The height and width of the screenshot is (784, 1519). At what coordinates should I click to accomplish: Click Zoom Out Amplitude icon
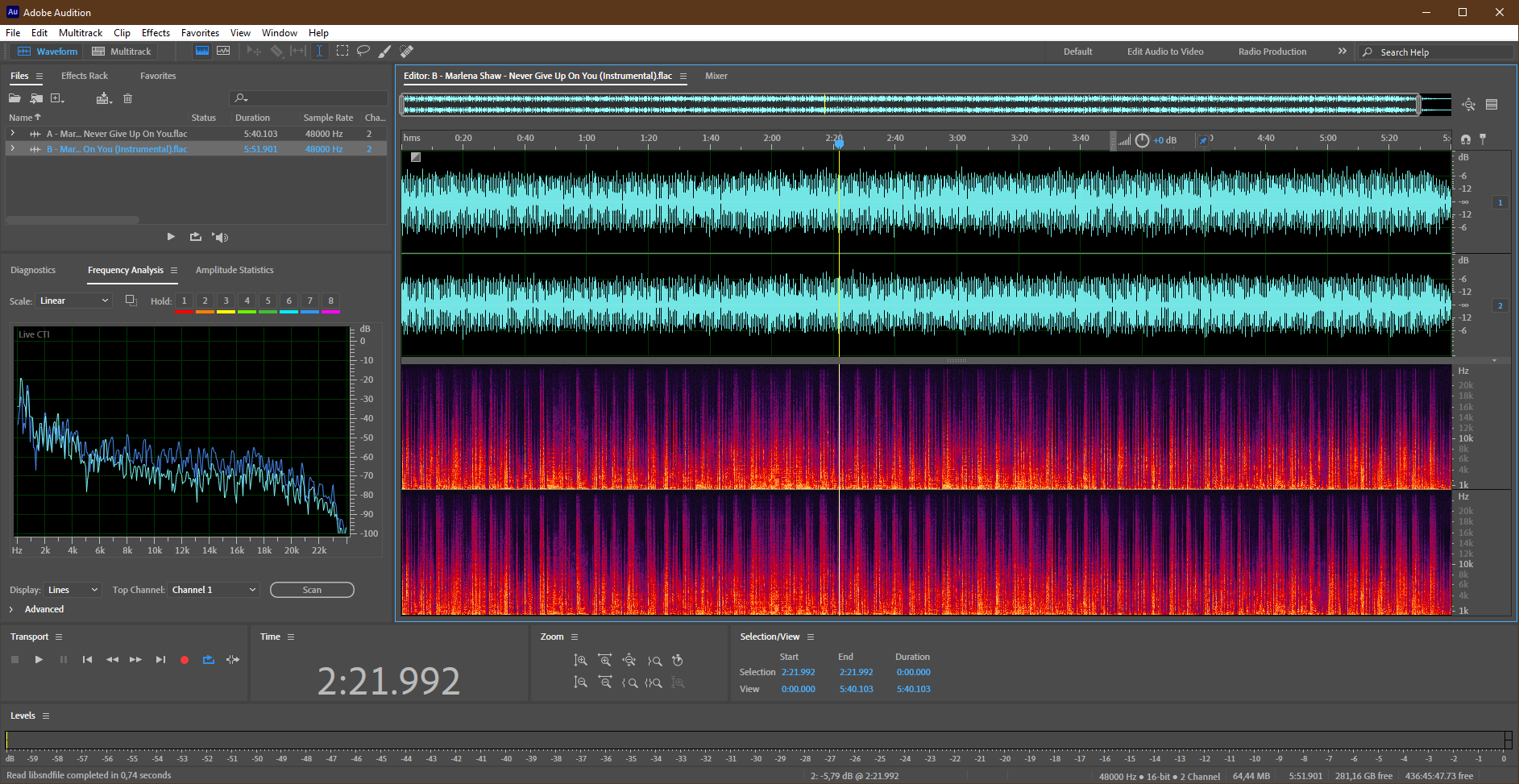click(x=580, y=682)
